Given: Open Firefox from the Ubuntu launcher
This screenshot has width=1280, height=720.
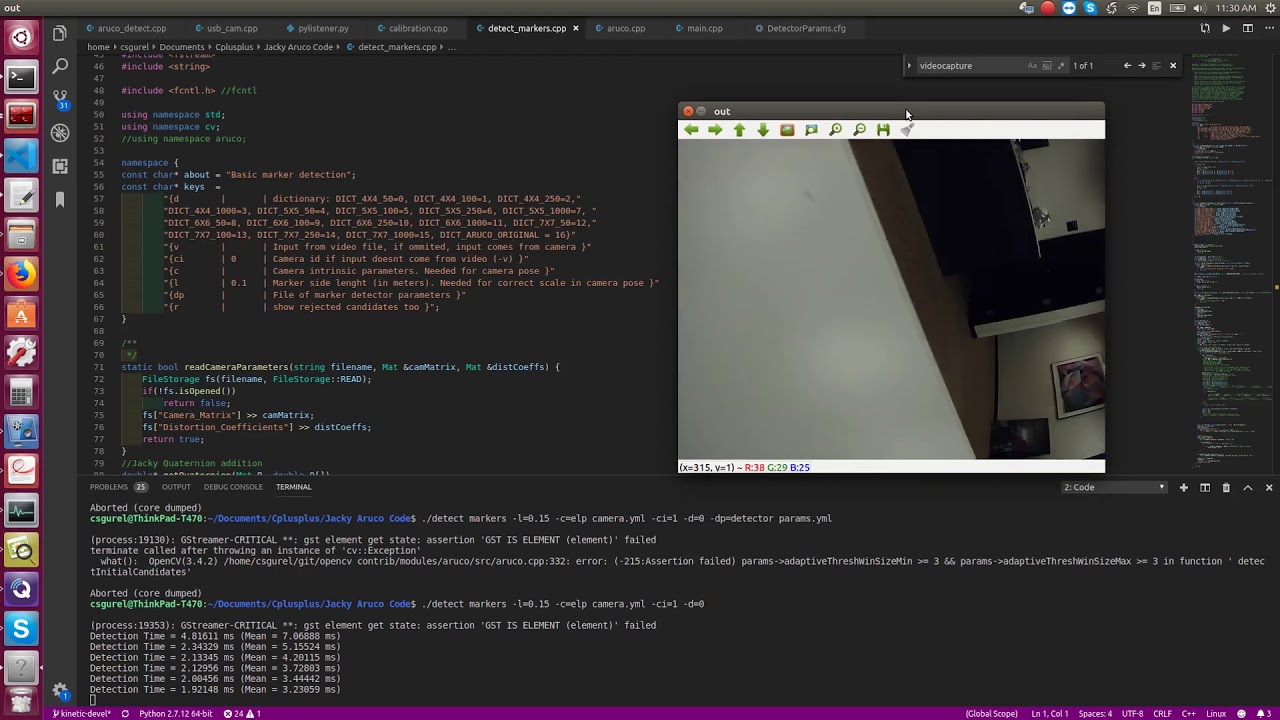Looking at the screenshot, I should [x=21, y=273].
